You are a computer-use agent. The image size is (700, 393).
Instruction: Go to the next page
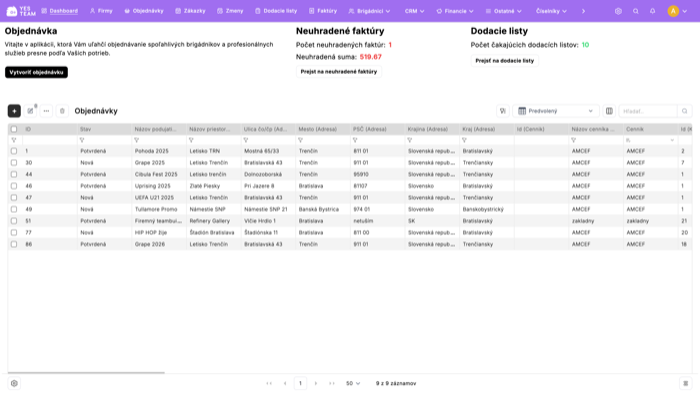[x=316, y=383]
